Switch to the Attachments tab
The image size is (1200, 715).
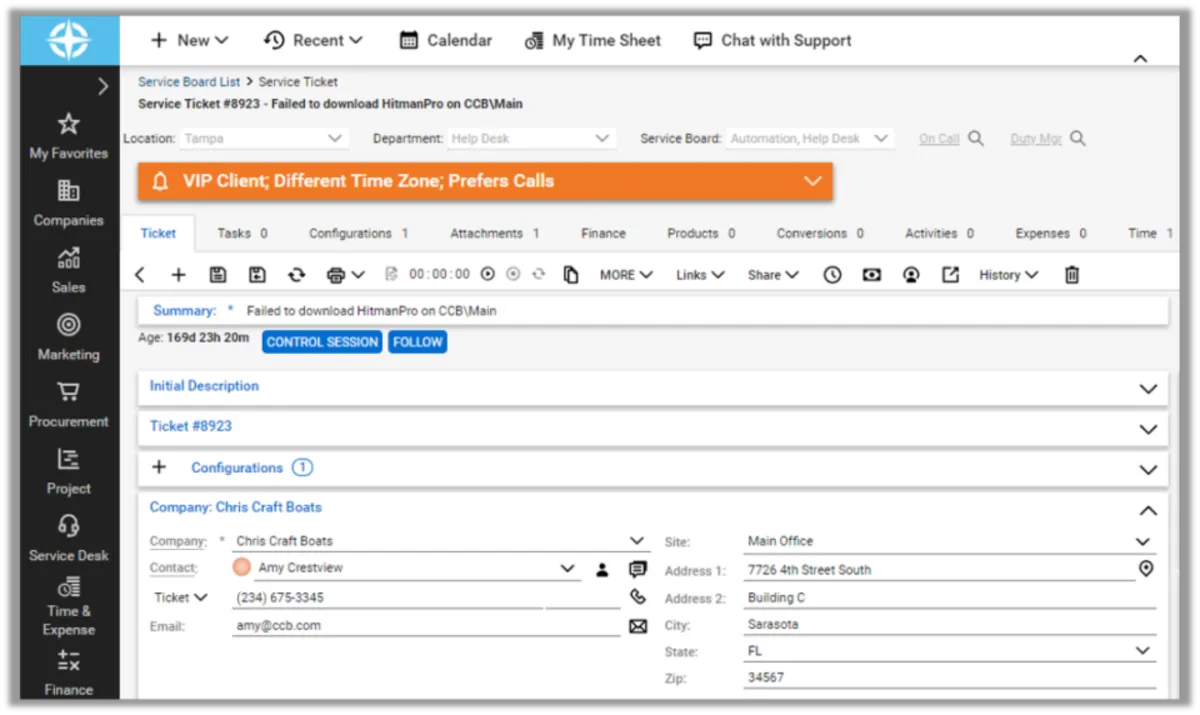tap(494, 233)
